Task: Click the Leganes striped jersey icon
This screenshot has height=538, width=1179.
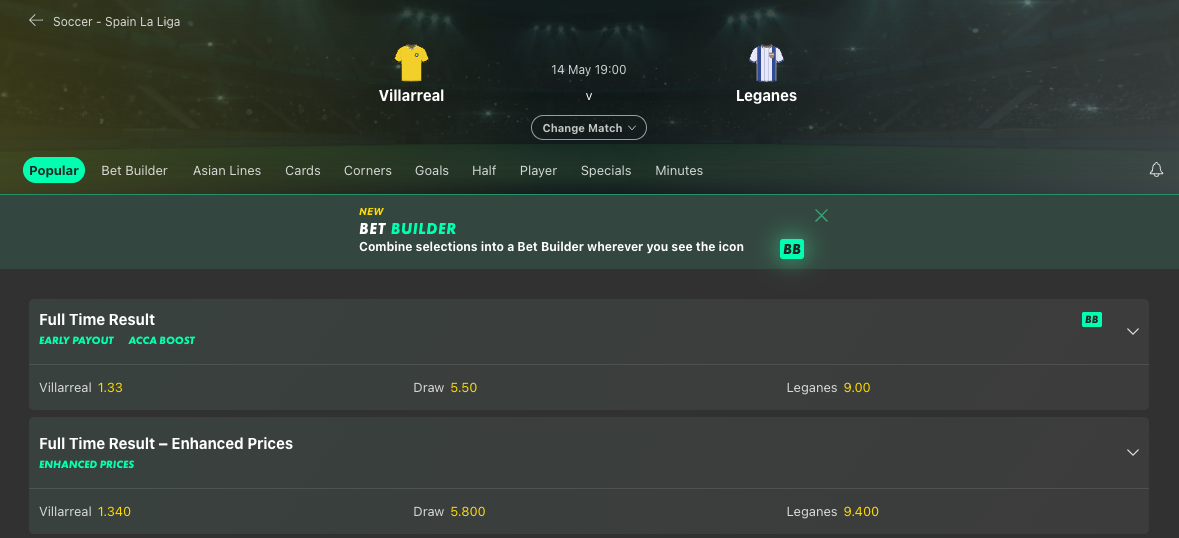Action: point(766,63)
